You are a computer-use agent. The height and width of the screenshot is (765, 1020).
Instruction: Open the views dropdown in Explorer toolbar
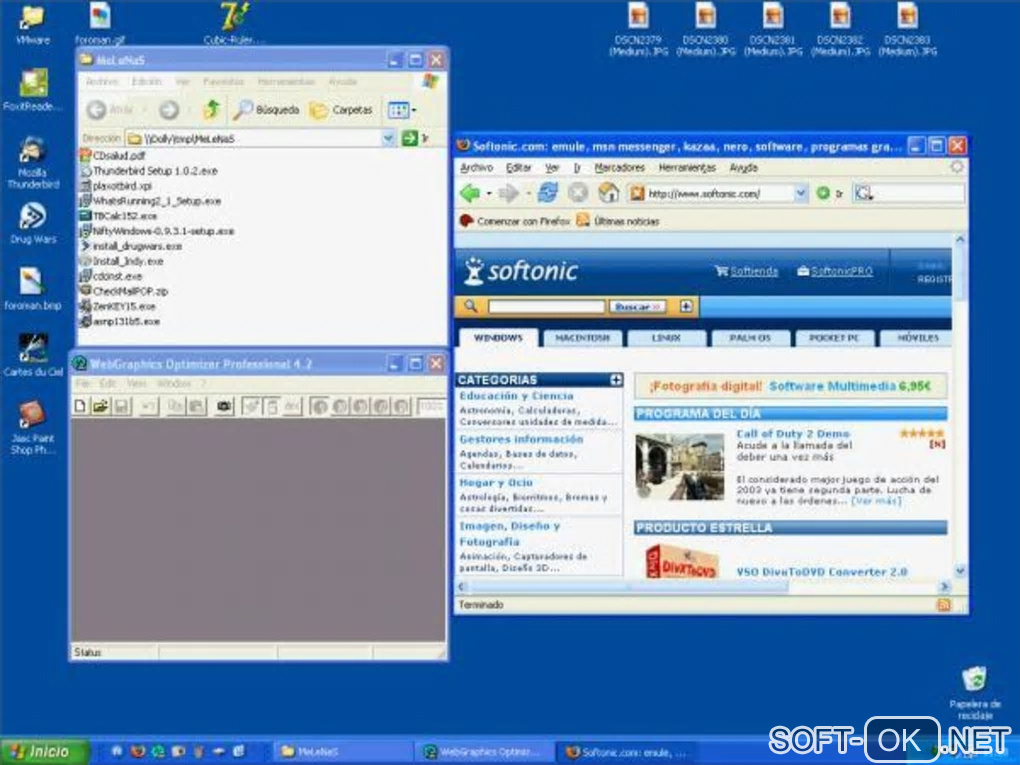point(402,110)
